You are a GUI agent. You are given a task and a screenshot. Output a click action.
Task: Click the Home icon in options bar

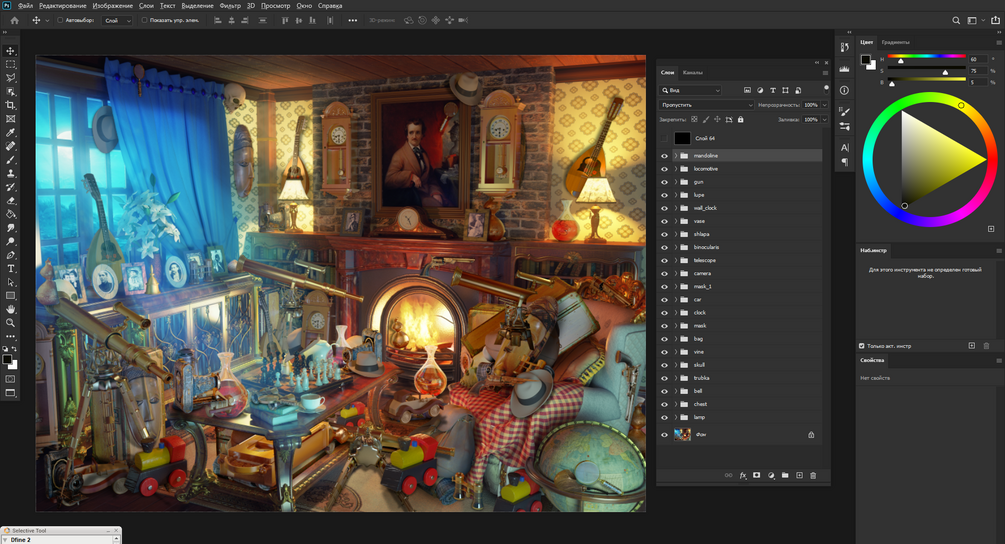(15, 21)
